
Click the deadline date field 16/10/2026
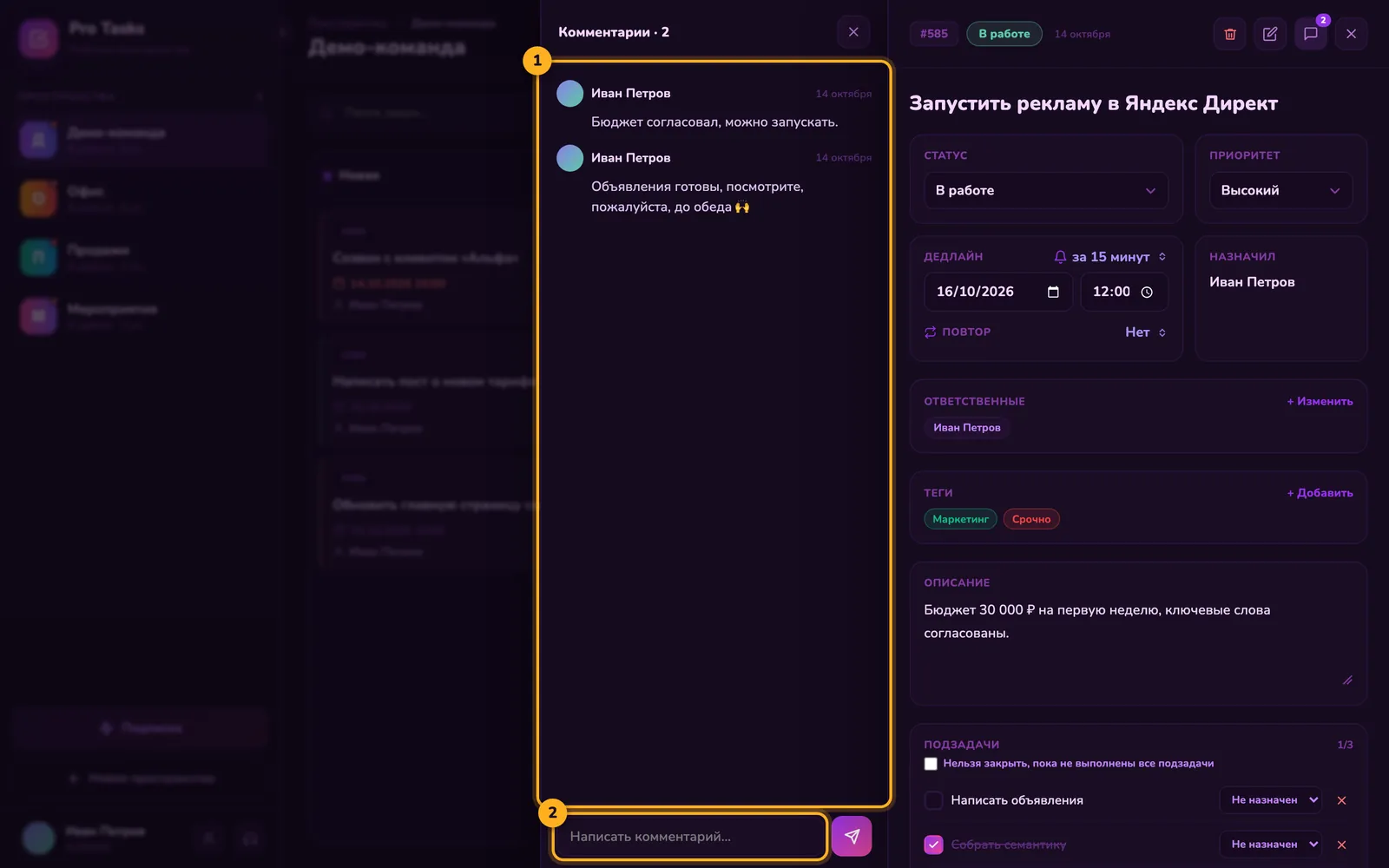click(x=998, y=292)
